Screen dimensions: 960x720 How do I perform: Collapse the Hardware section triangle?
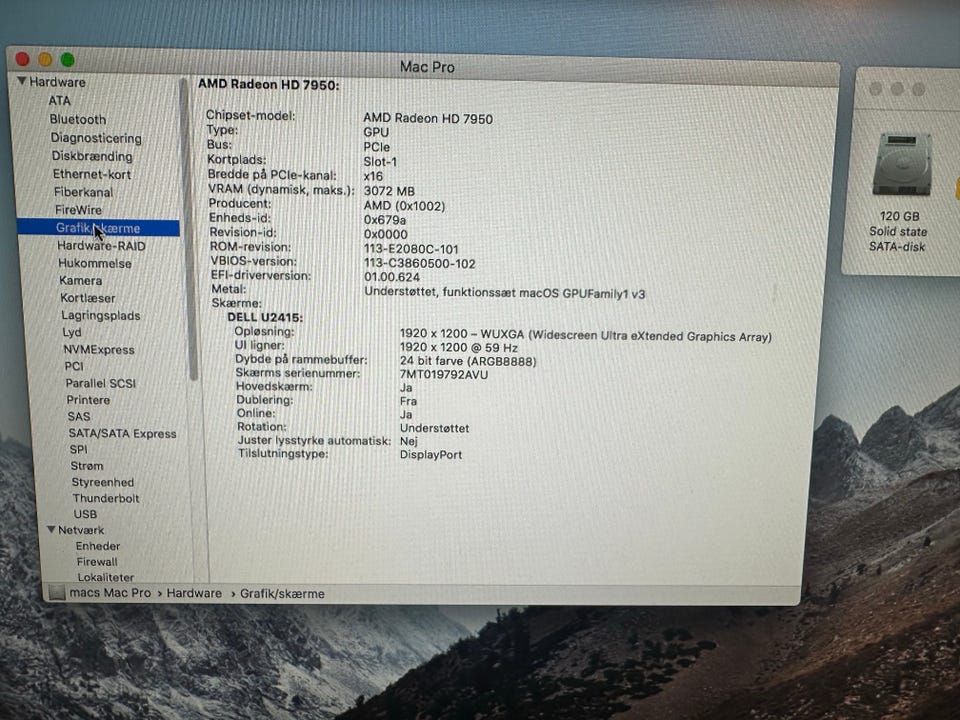coord(22,81)
